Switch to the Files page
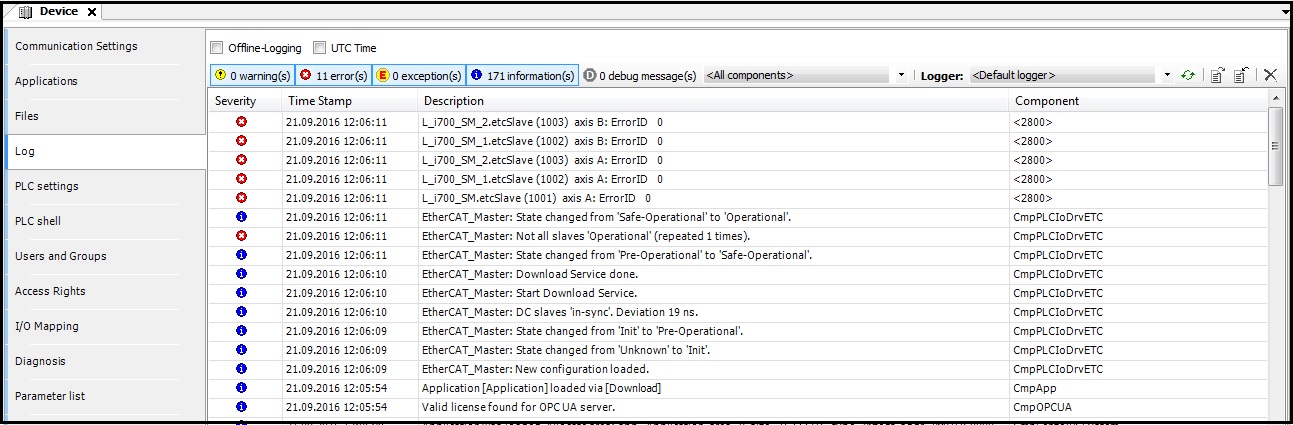This screenshot has height=425, width=1293. (105, 116)
